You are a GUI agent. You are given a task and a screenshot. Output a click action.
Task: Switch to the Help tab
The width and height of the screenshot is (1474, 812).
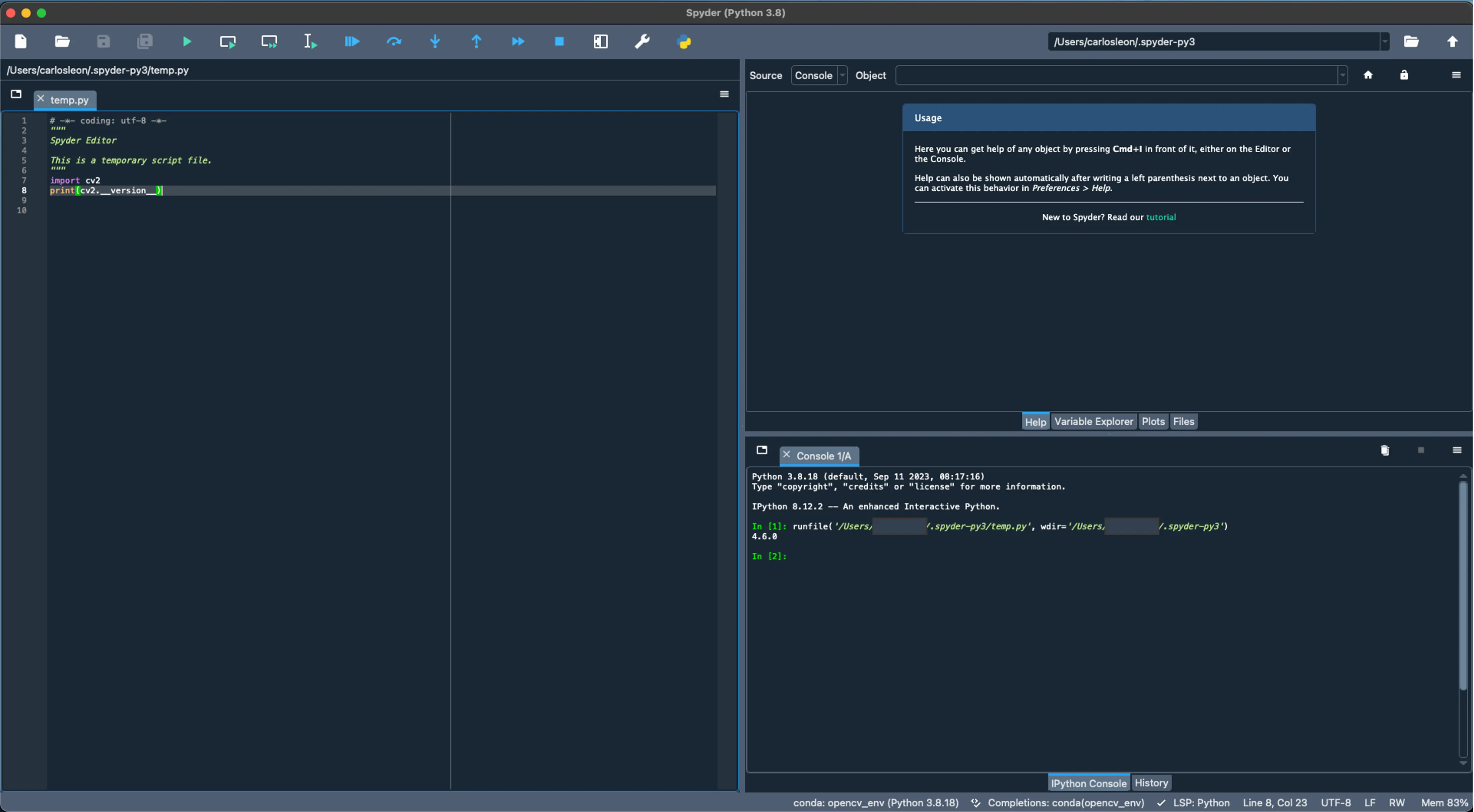pyautogui.click(x=1035, y=422)
